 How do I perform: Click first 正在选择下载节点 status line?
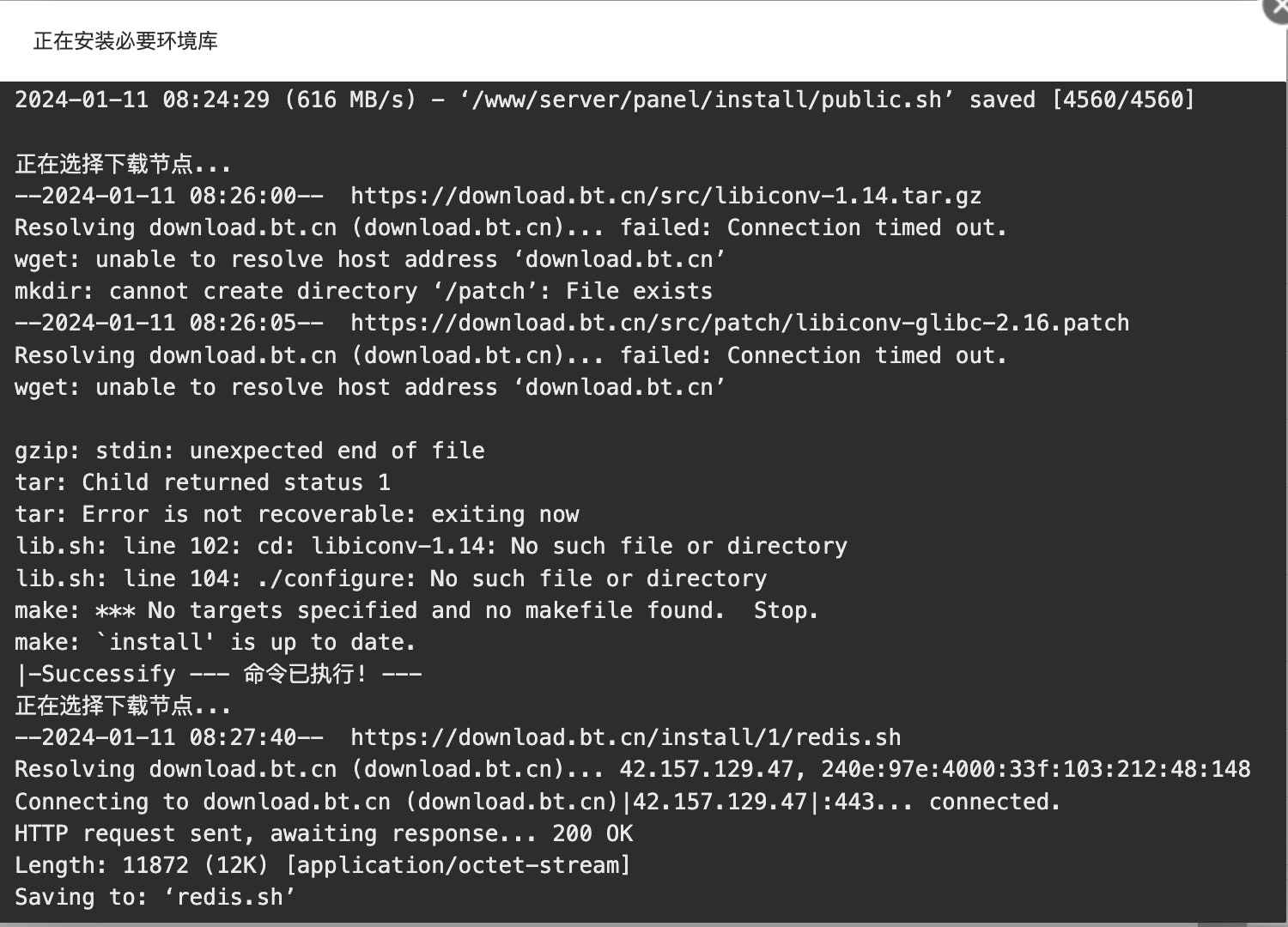pyautogui.click(x=123, y=164)
